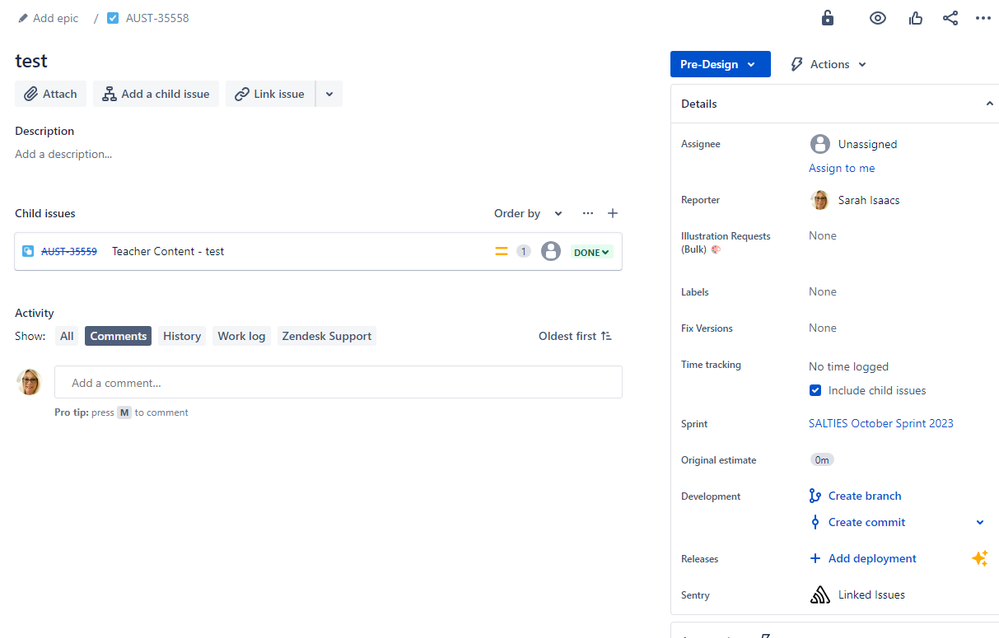Open the AUST-35559 child issue link
This screenshot has height=638, width=999.
[x=69, y=252]
